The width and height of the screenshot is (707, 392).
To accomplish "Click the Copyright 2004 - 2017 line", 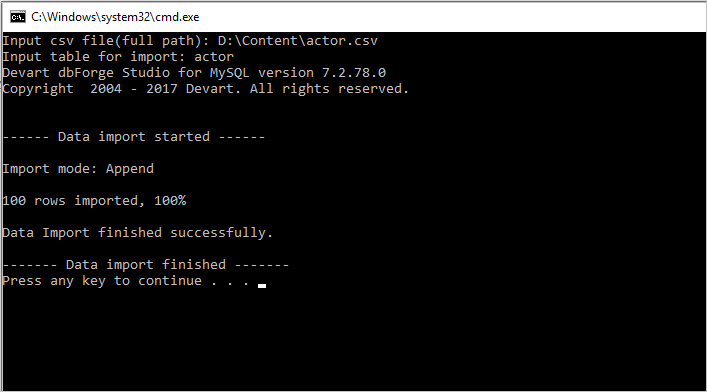I will point(205,89).
